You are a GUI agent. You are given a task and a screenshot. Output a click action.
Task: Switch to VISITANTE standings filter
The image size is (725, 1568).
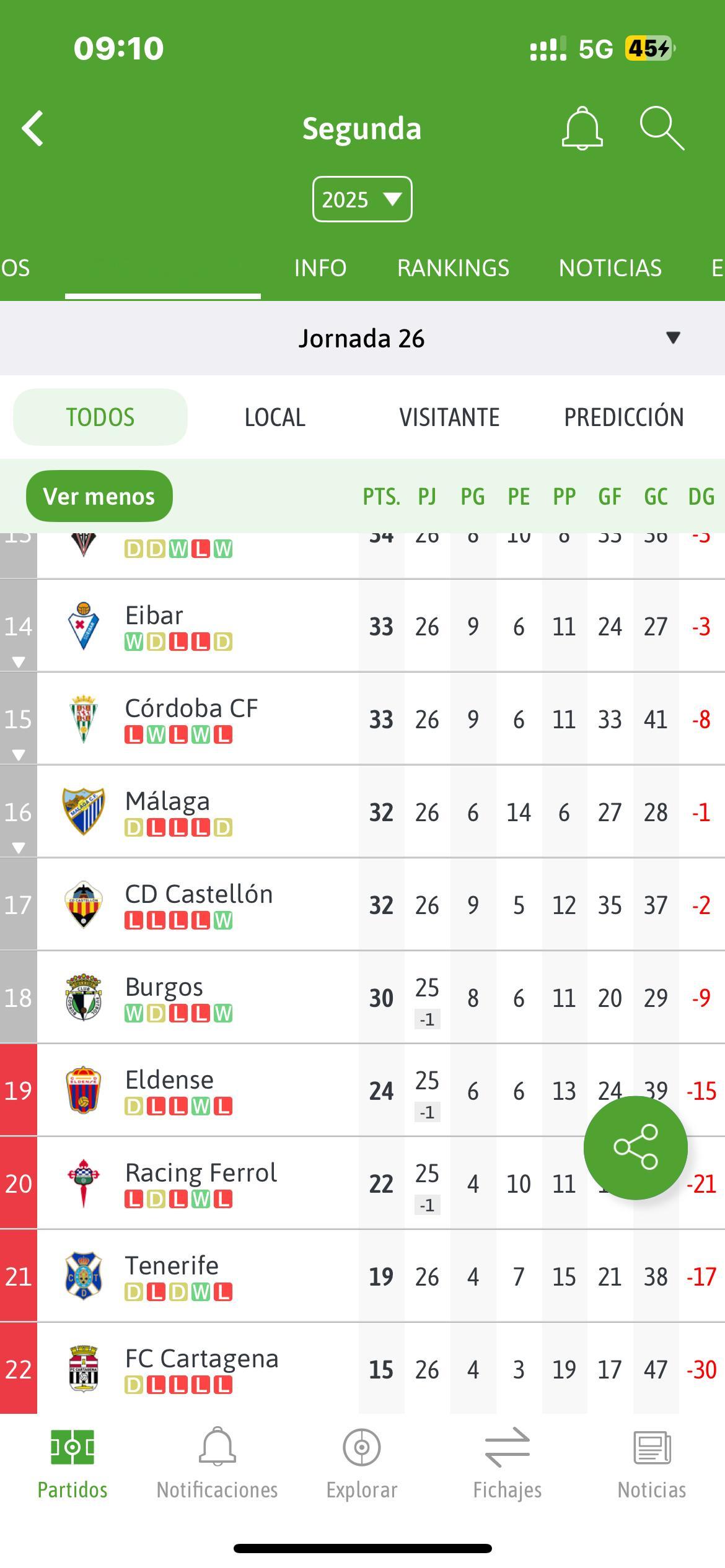(x=449, y=417)
